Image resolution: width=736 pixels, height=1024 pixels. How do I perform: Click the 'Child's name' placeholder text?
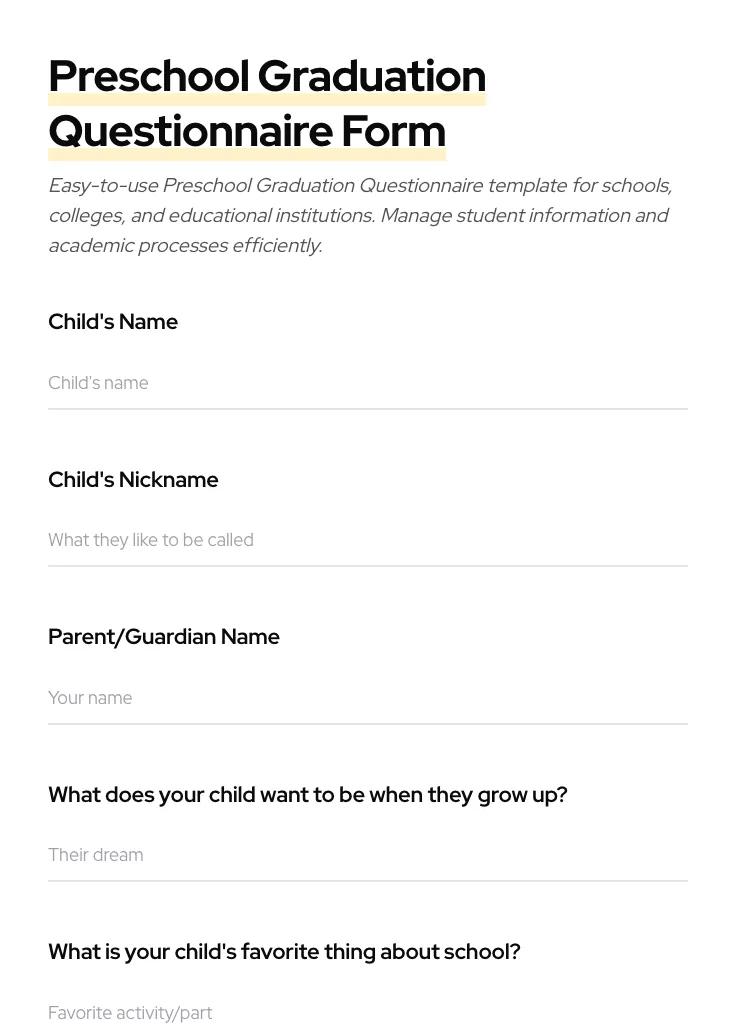coord(98,383)
